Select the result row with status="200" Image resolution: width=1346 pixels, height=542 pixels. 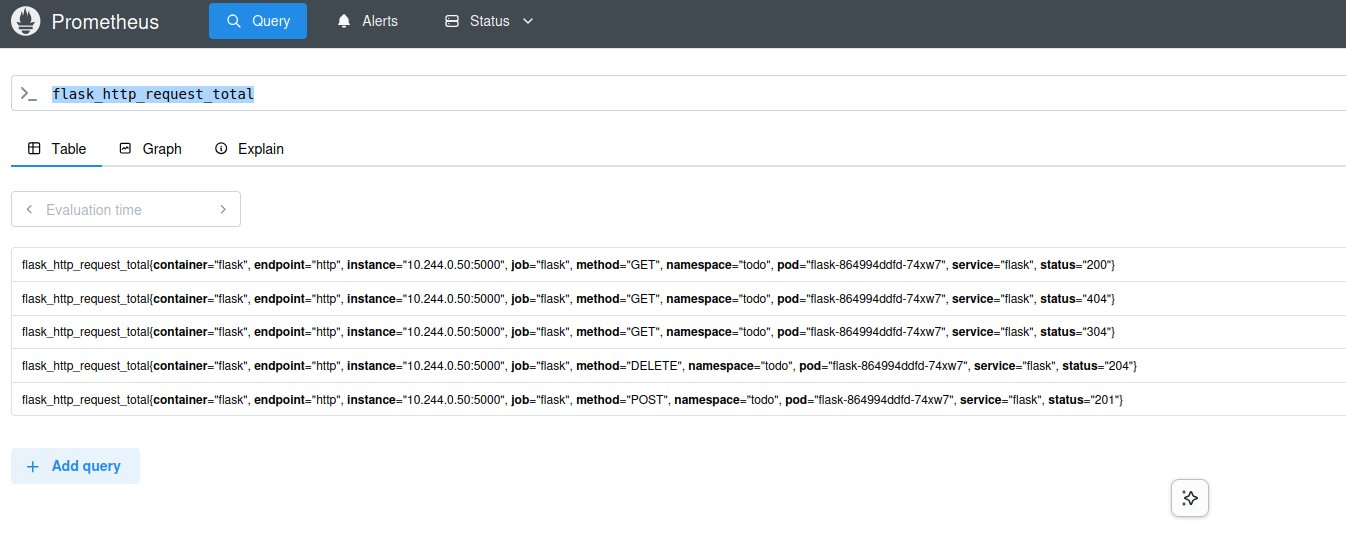click(679, 265)
